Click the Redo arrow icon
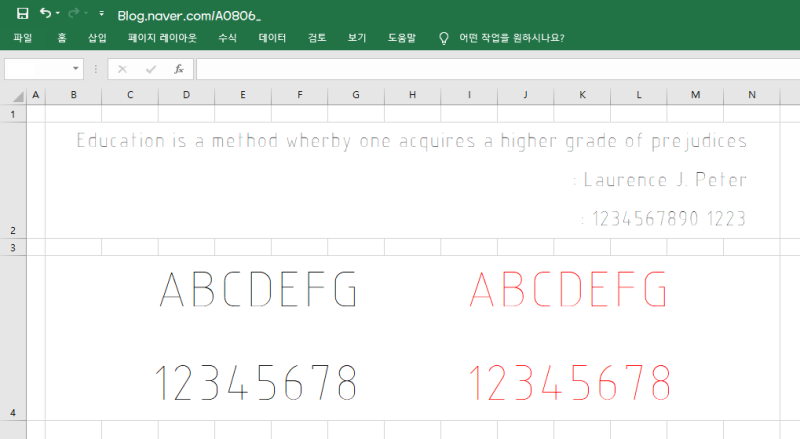The height and width of the screenshot is (439, 800). 74,13
